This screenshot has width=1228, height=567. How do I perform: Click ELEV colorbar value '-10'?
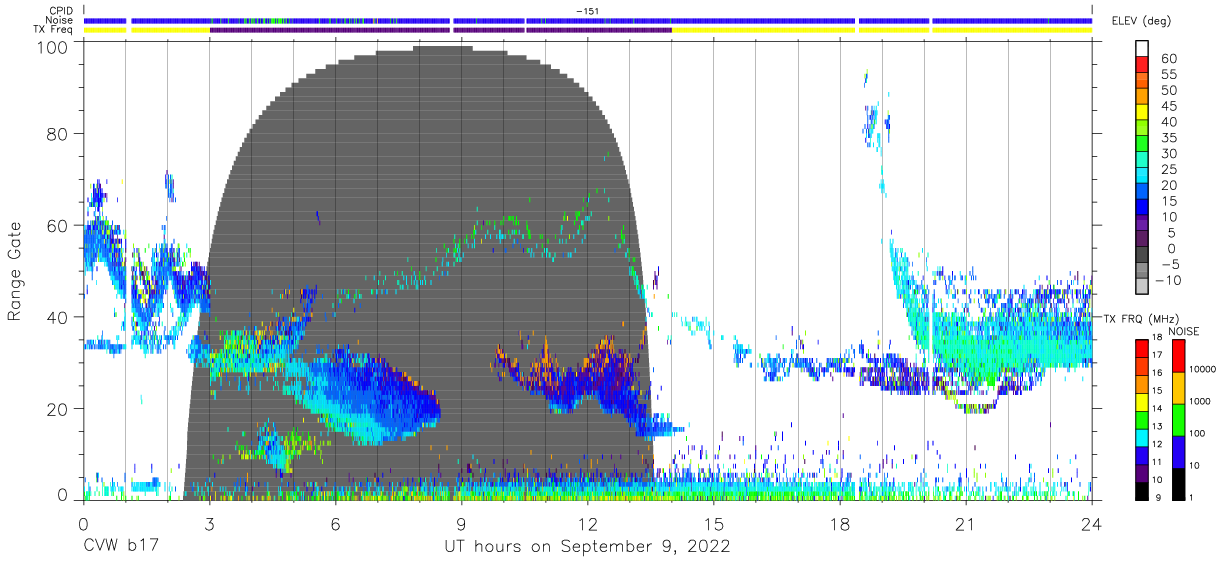point(1168,280)
